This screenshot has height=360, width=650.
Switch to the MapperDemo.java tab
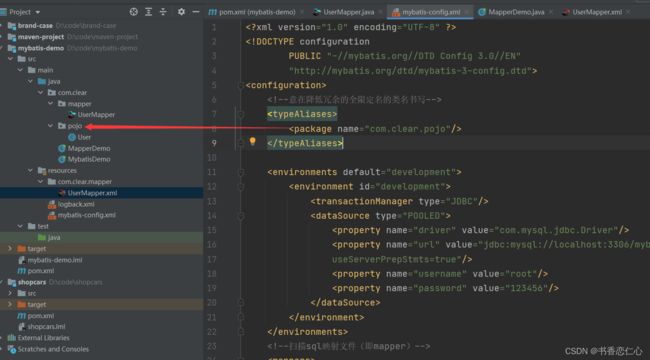[x=516, y=12]
